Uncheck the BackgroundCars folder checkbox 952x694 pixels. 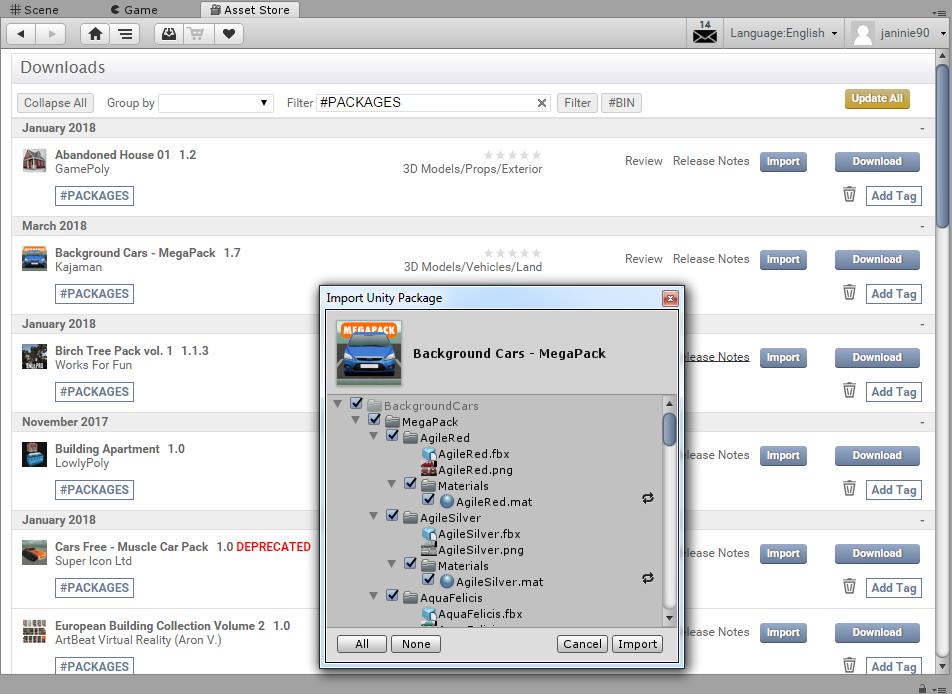(356, 403)
